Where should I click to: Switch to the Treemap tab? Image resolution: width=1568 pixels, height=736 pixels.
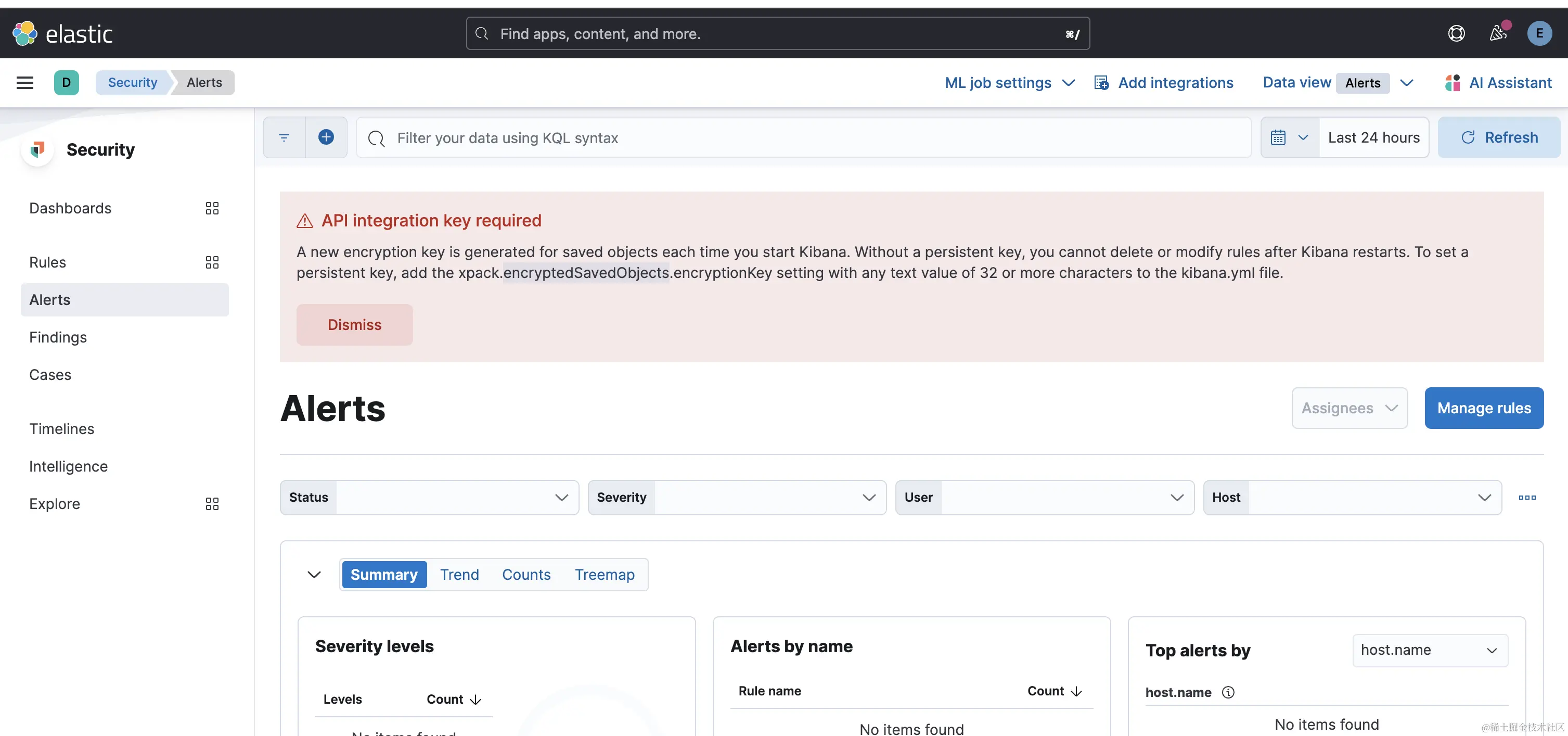[x=605, y=574]
